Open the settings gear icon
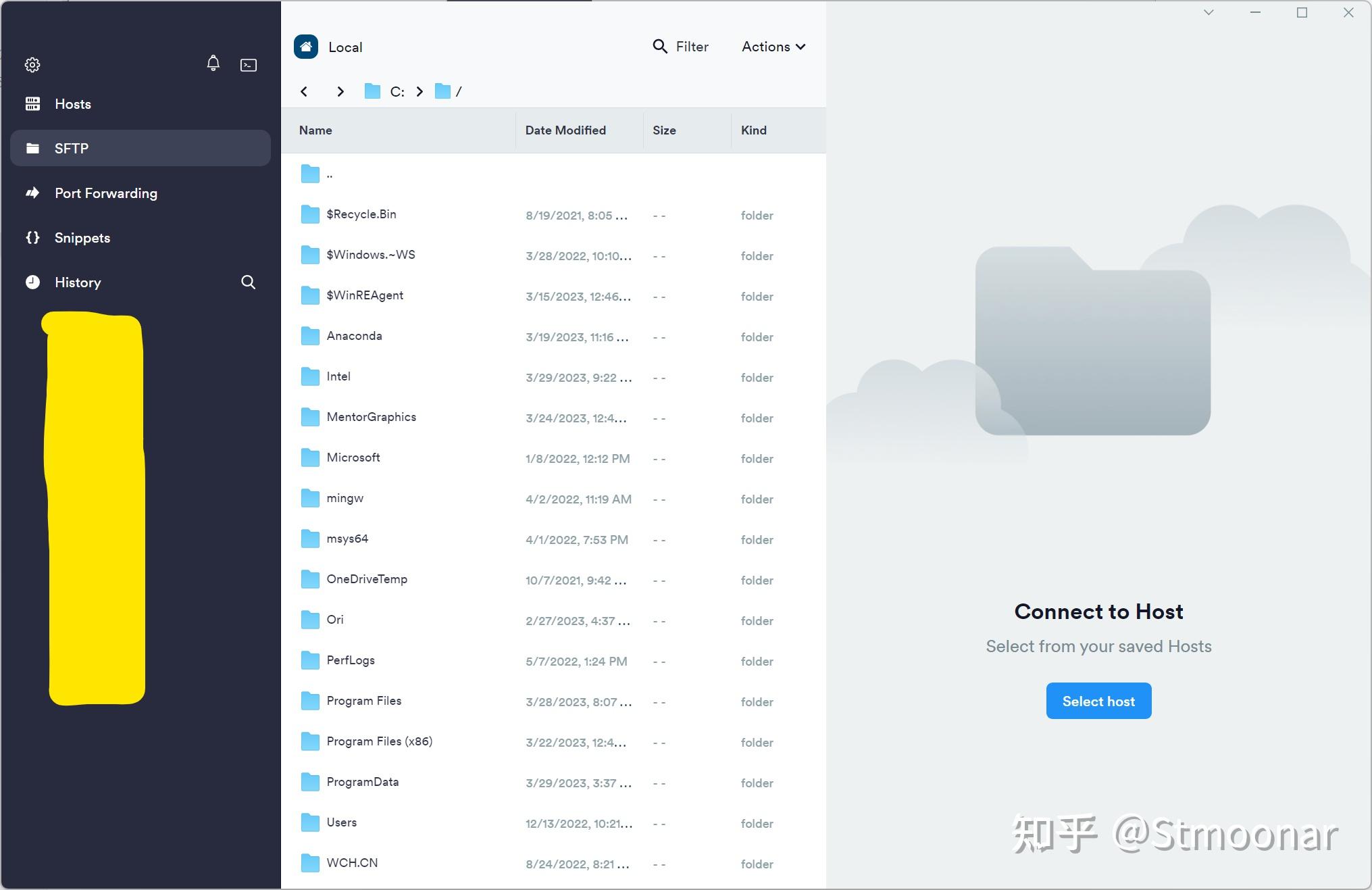 click(x=32, y=65)
